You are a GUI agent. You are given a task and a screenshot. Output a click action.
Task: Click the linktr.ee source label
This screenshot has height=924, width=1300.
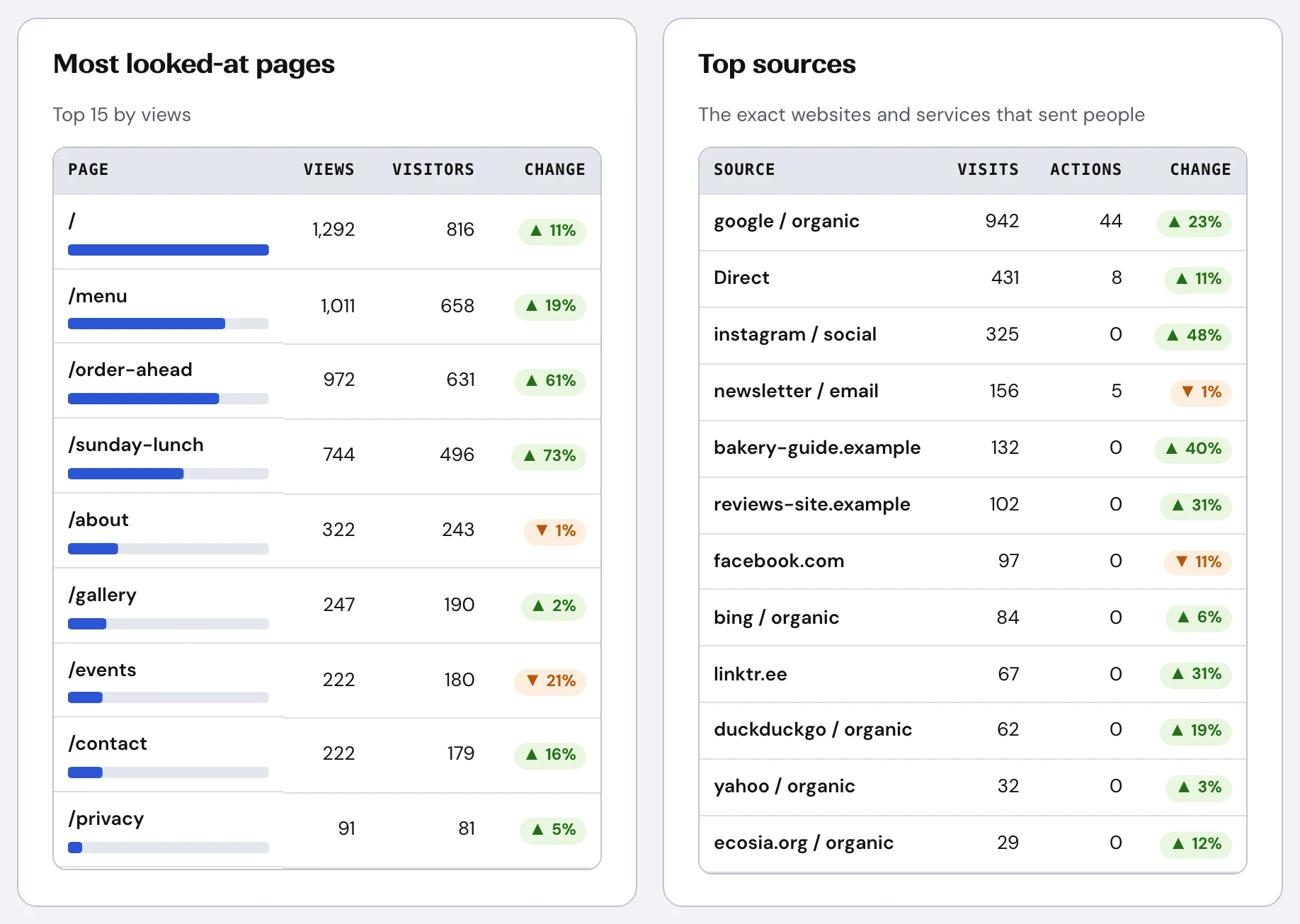(x=751, y=674)
